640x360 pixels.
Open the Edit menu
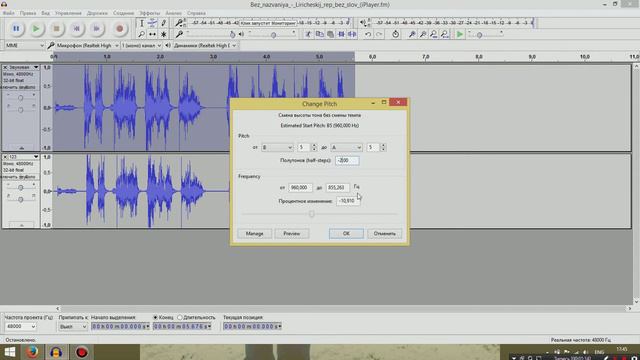(28, 13)
